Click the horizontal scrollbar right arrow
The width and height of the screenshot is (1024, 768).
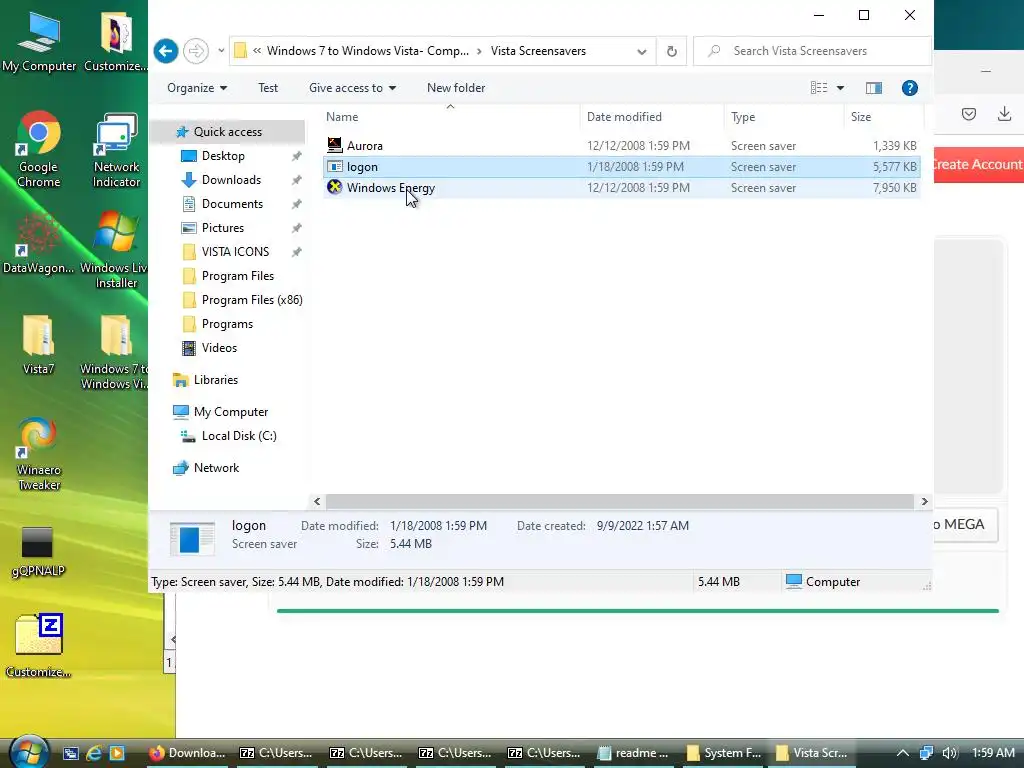tap(924, 502)
